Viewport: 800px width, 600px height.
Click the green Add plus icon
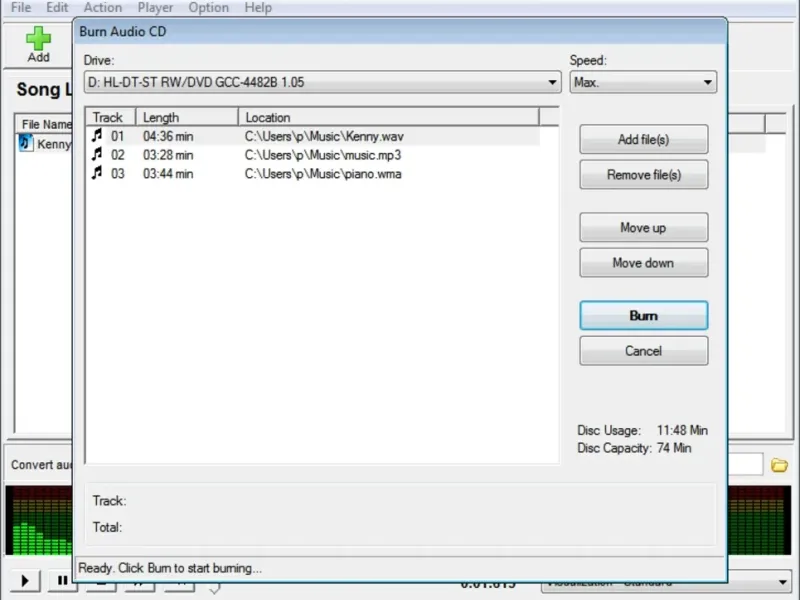pos(38,38)
